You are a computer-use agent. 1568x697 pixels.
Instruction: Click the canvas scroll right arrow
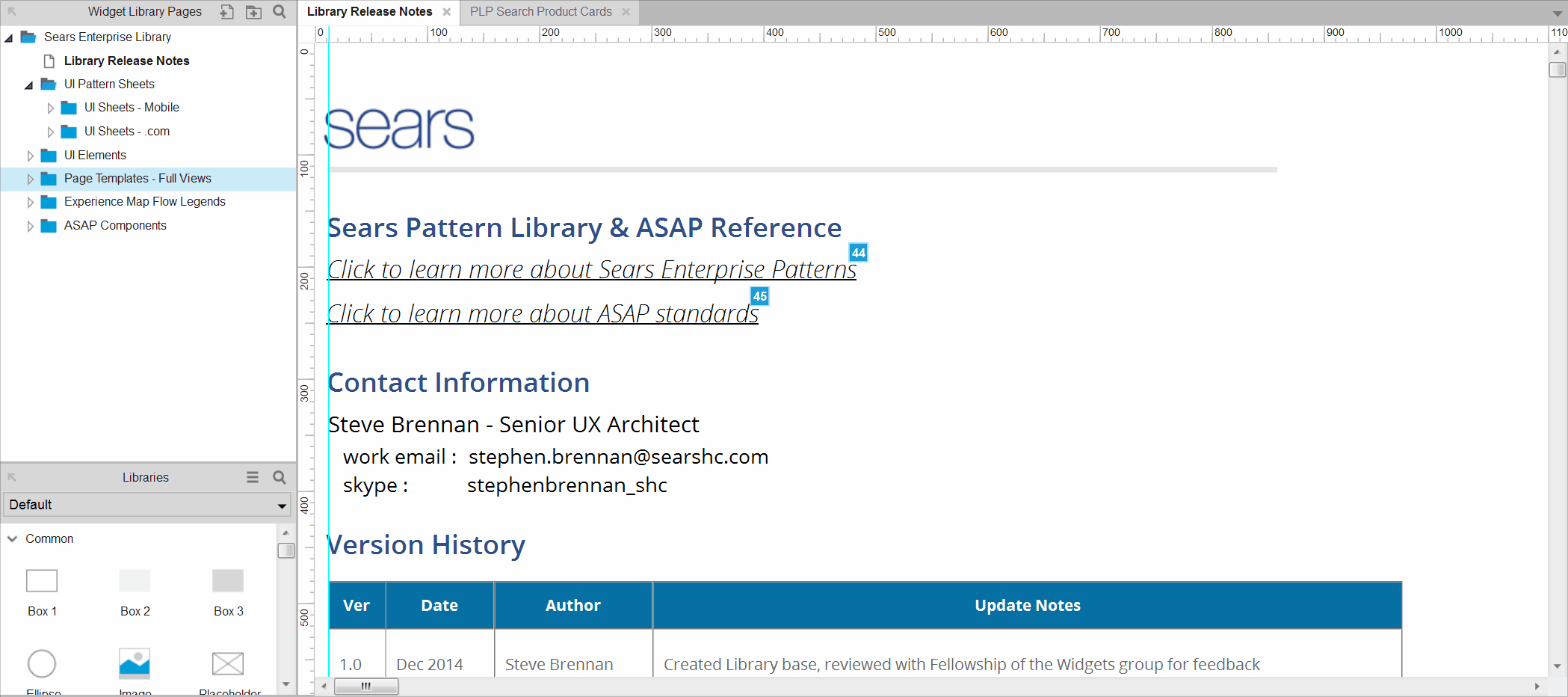(1537, 687)
